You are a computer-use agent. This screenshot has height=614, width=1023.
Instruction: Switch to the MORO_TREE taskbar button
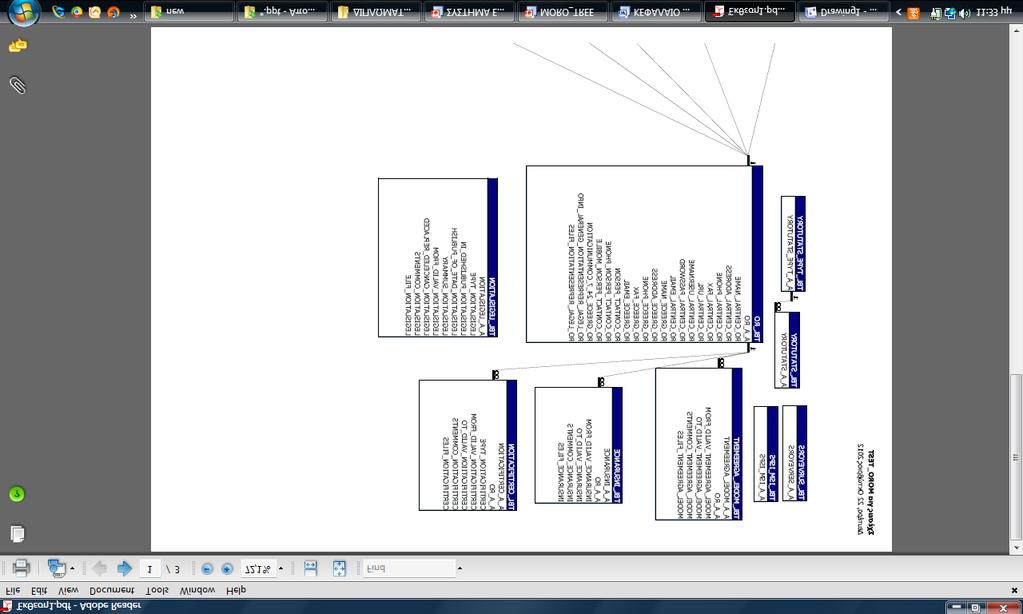pos(562,12)
